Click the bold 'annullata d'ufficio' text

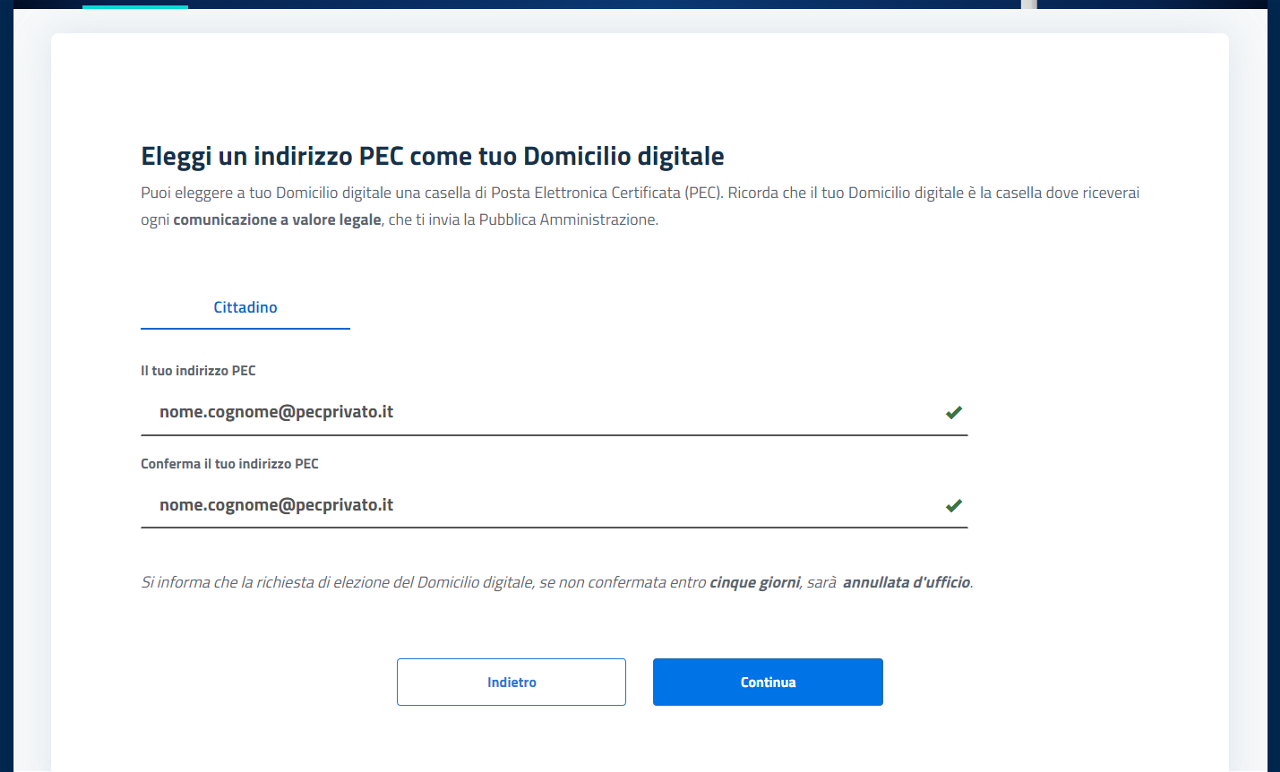point(906,582)
